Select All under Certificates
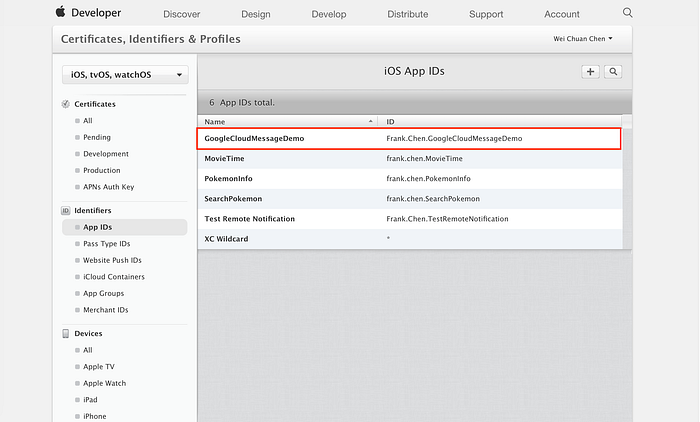This screenshot has height=422, width=700. [x=88, y=121]
